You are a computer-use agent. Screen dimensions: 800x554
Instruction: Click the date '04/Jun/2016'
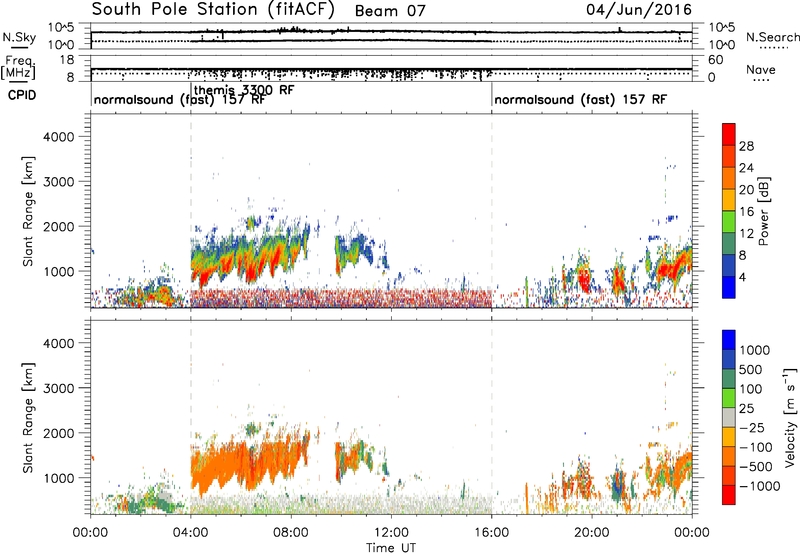click(x=639, y=10)
